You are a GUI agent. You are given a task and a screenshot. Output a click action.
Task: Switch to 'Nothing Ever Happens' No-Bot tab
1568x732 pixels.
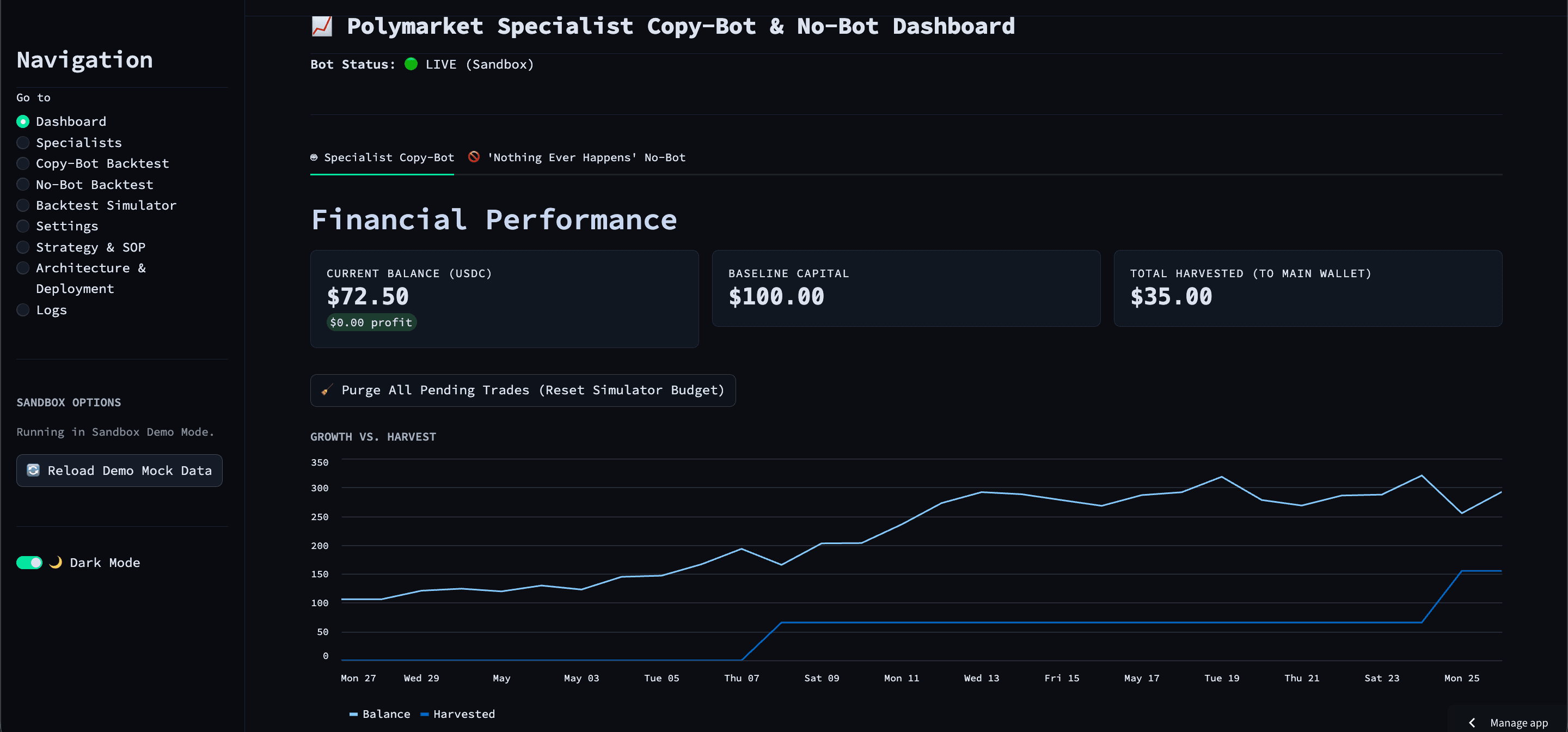(x=577, y=158)
